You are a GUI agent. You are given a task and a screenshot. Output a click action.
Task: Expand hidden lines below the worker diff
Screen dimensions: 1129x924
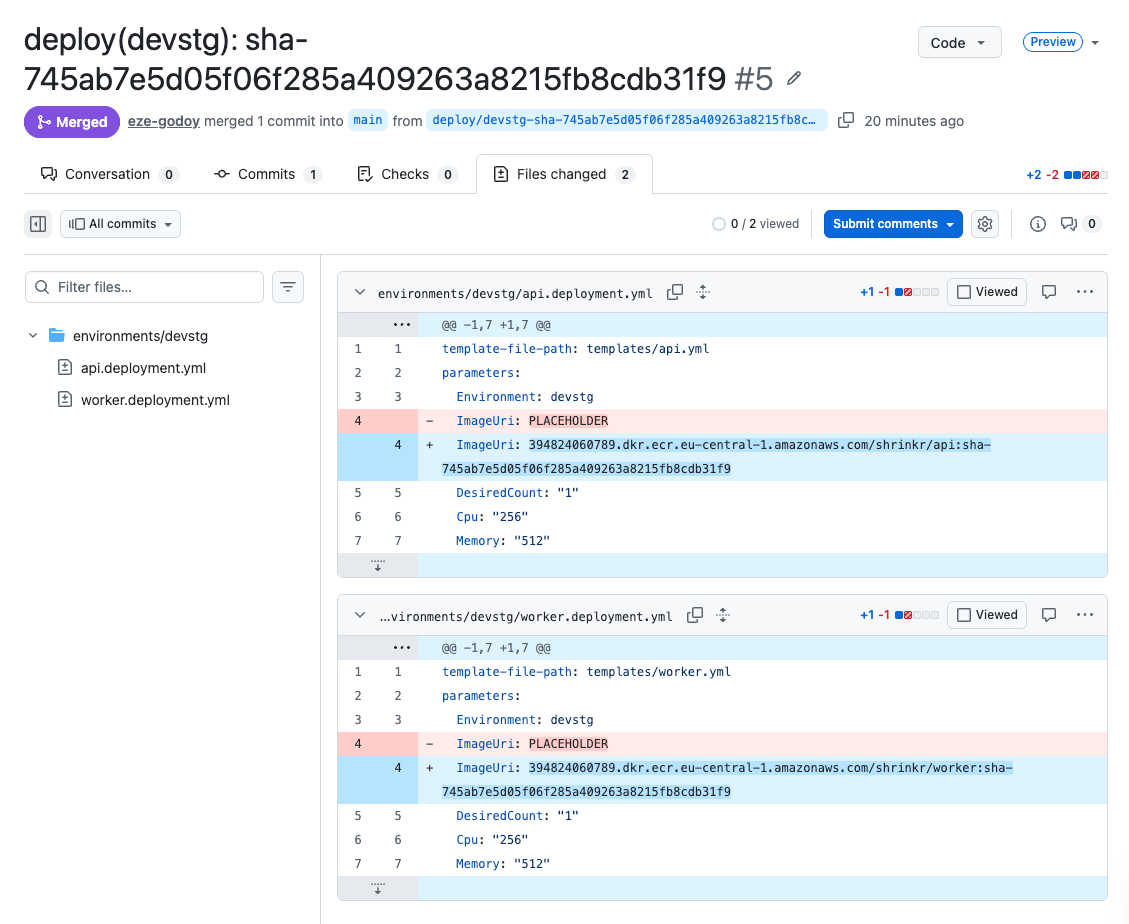click(377, 888)
